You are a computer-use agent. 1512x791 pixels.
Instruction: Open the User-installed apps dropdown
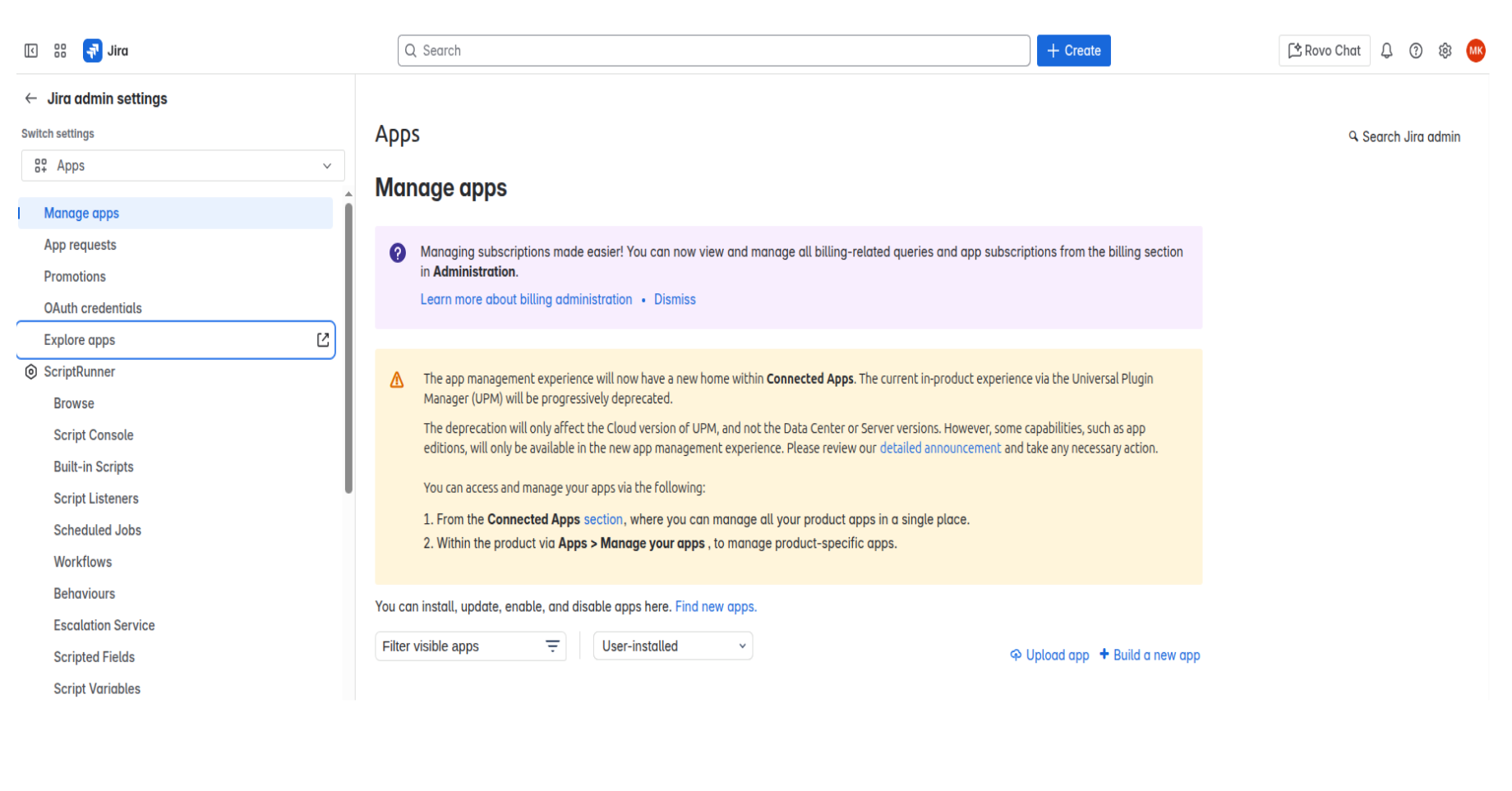pyautogui.click(x=673, y=646)
